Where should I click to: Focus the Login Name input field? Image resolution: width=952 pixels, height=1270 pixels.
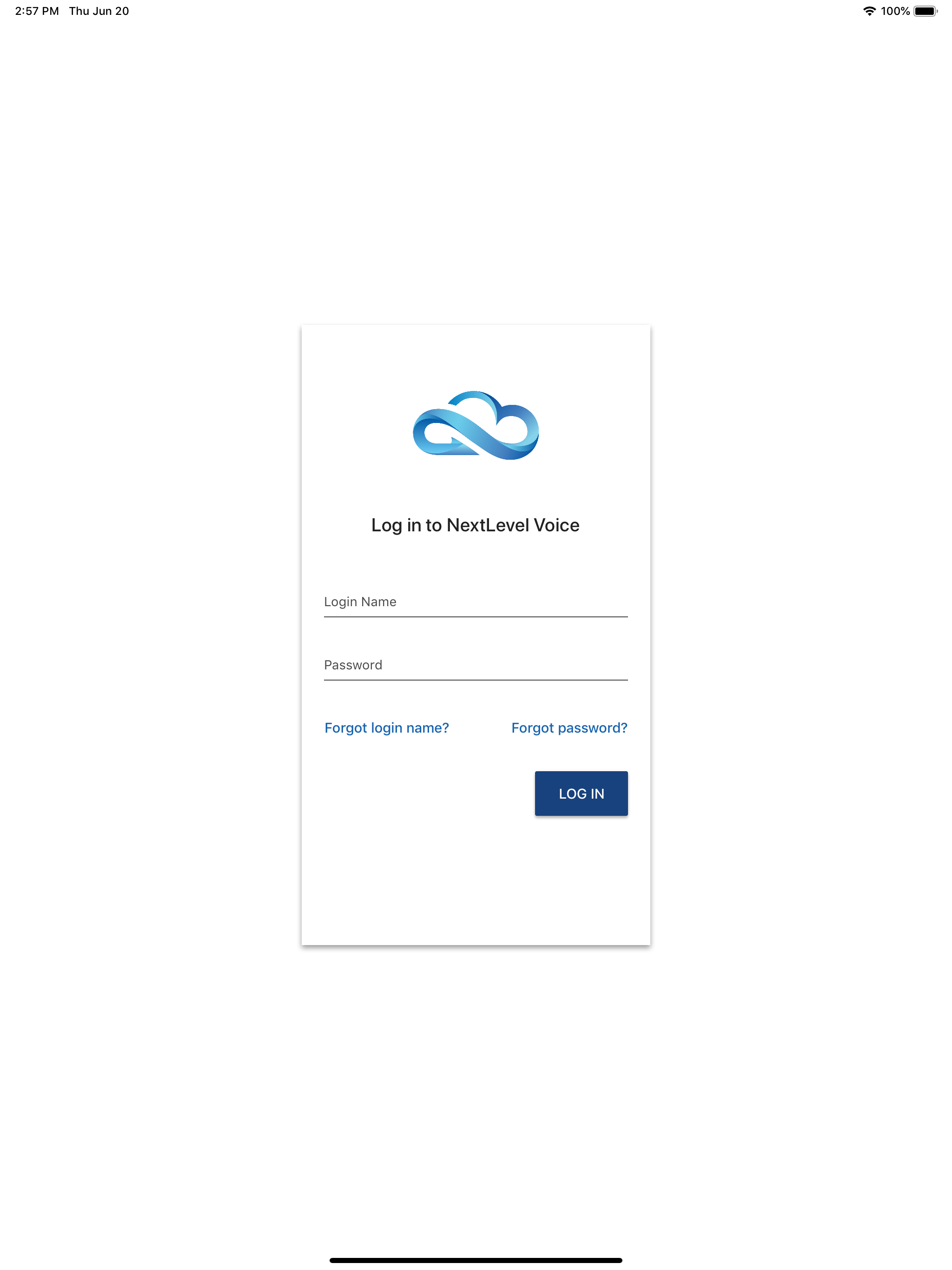tap(476, 602)
